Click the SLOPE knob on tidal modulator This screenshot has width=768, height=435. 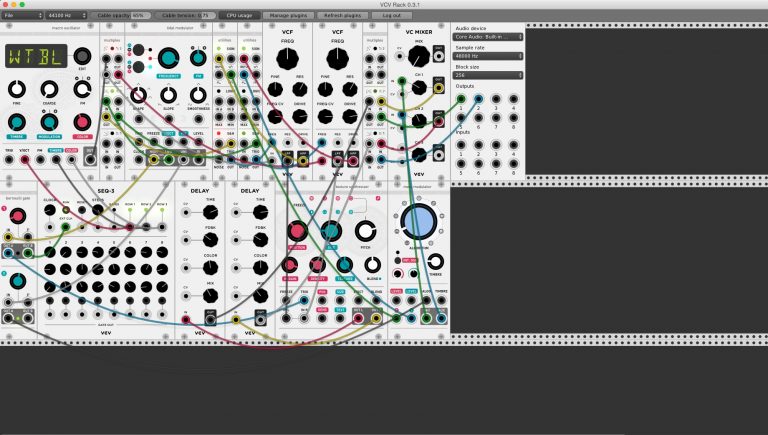168,95
